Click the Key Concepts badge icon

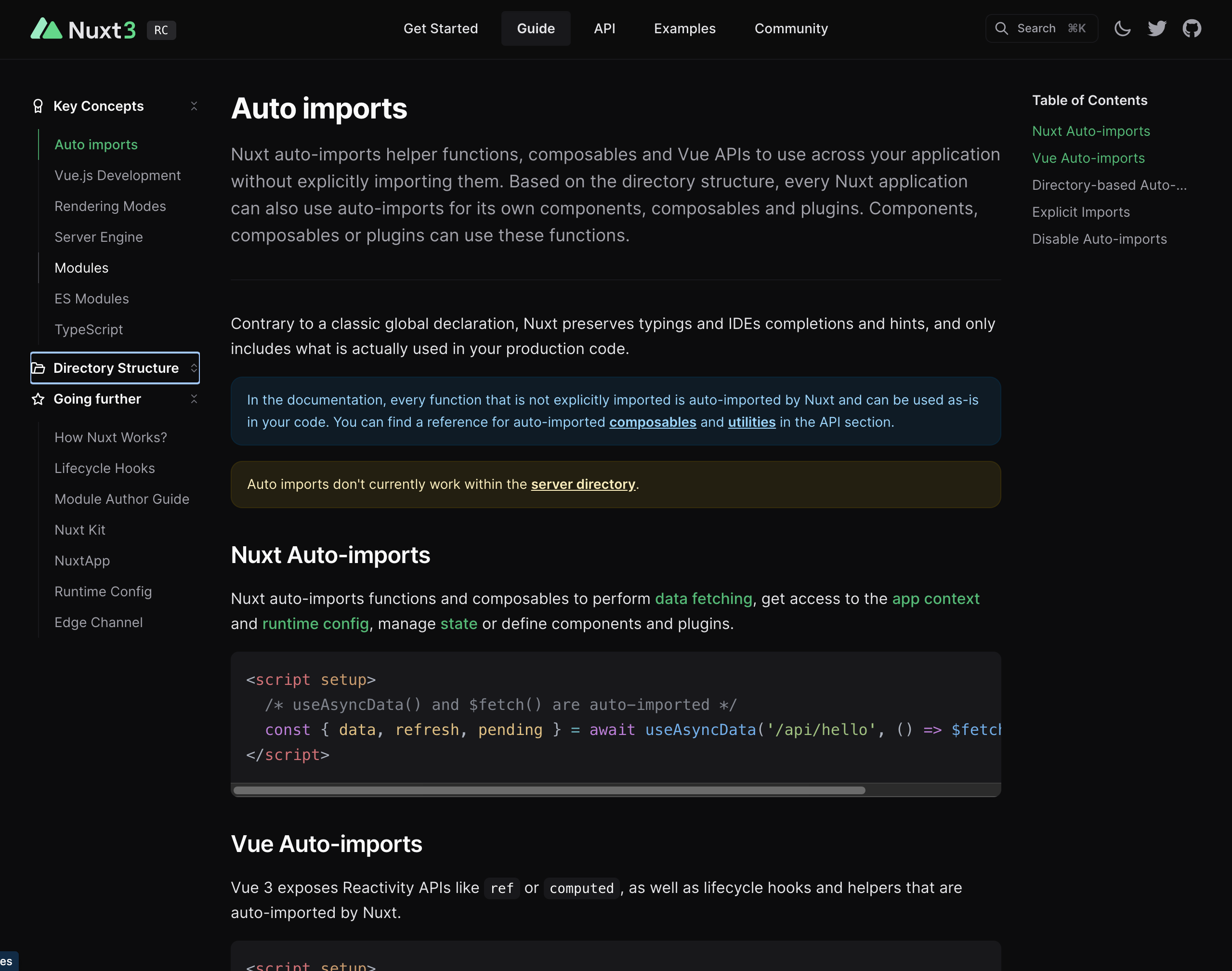pos(38,106)
